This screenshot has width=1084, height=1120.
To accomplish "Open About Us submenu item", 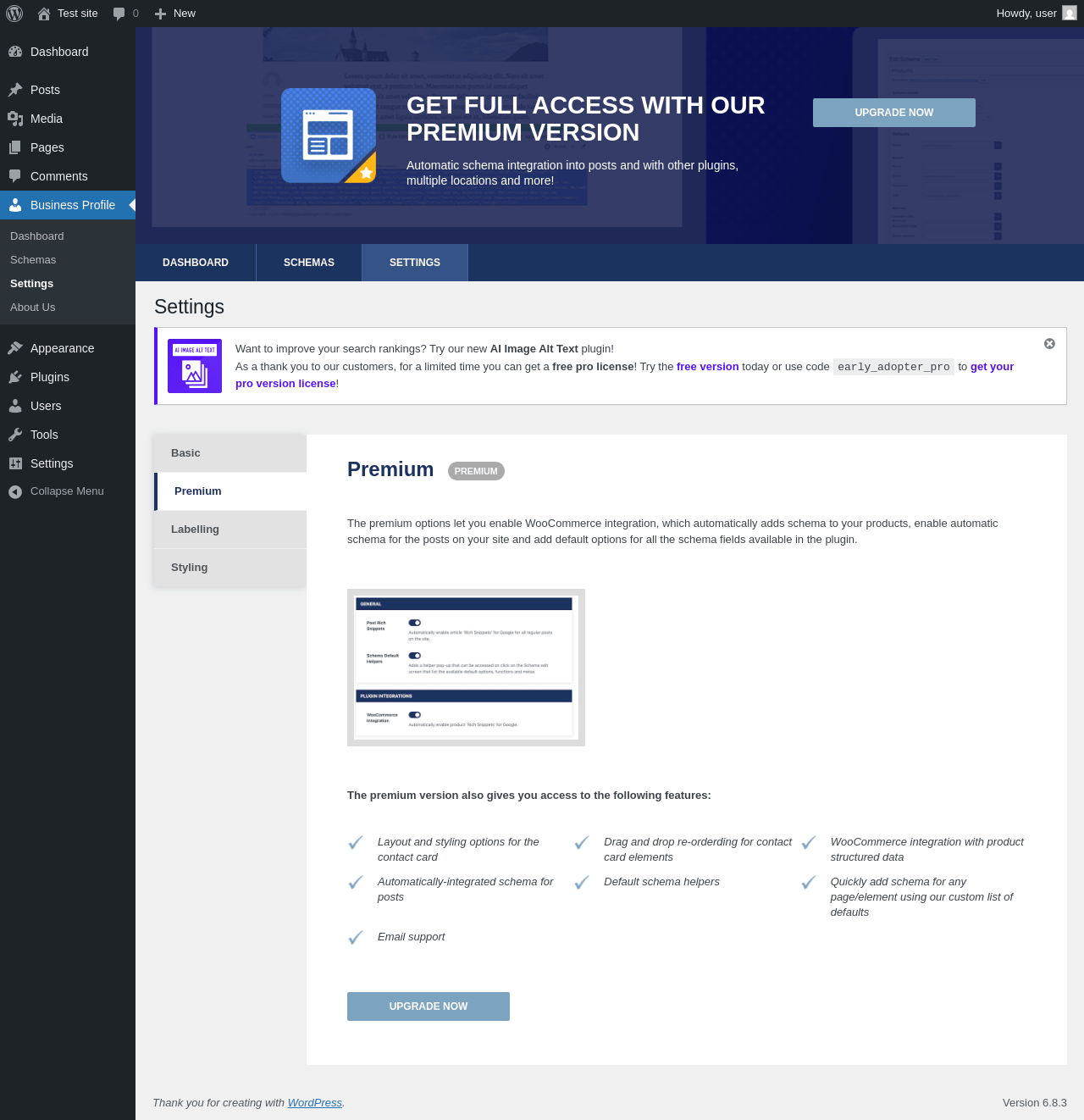I will [33, 308].
